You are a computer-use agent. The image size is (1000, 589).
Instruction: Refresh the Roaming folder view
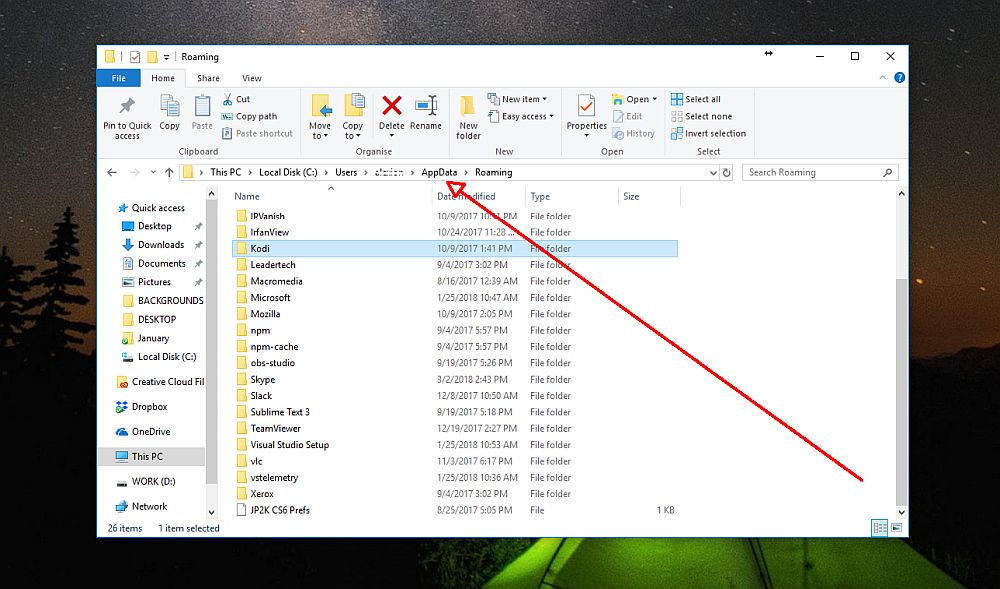click(x=726, y=173)
